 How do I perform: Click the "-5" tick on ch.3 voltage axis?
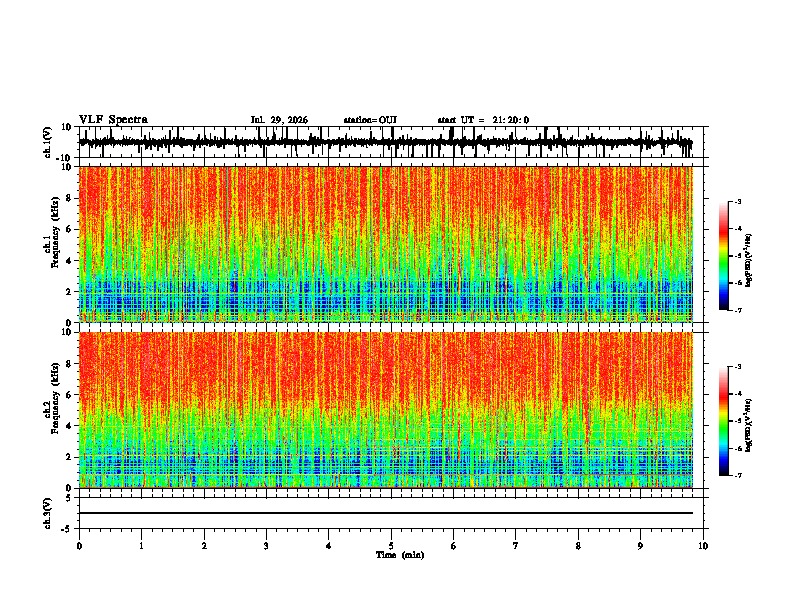click(x=68, y=529)
